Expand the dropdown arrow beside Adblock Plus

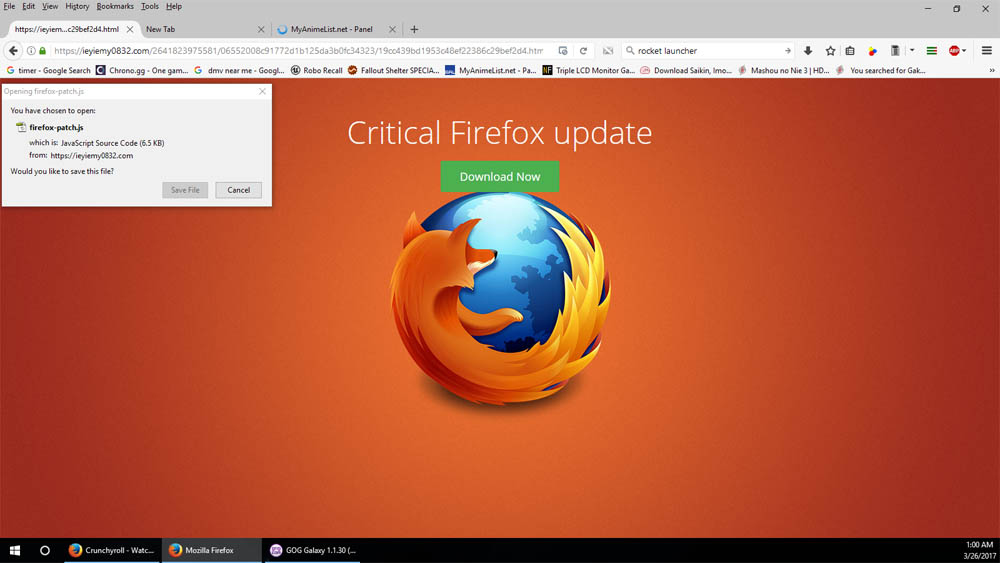pyautogui.click(x=965, y=51)
